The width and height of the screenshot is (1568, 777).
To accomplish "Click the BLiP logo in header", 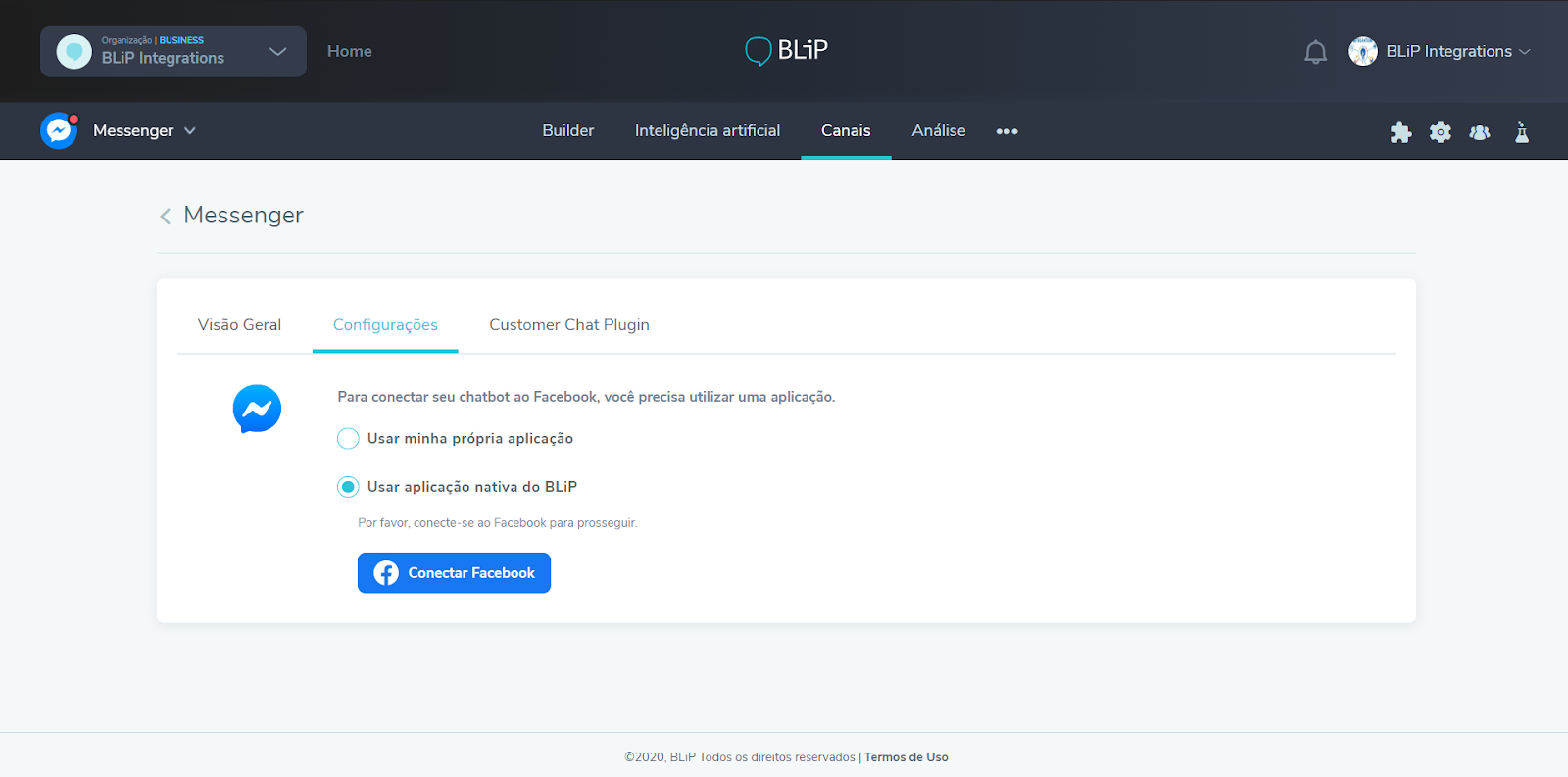I will 786,50.
